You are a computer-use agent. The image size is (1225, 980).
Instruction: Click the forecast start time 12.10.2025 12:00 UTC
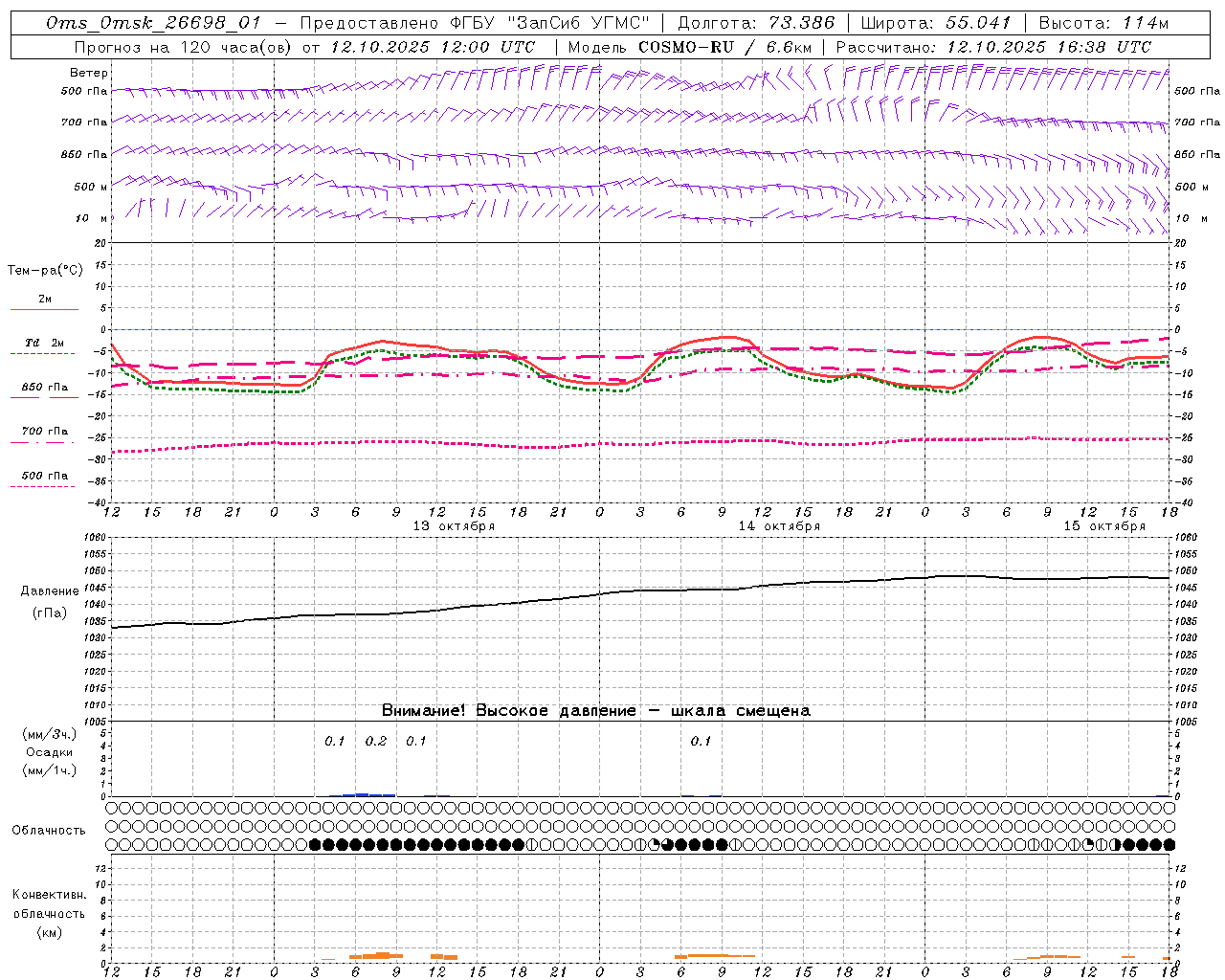click(x=433, y=47)
